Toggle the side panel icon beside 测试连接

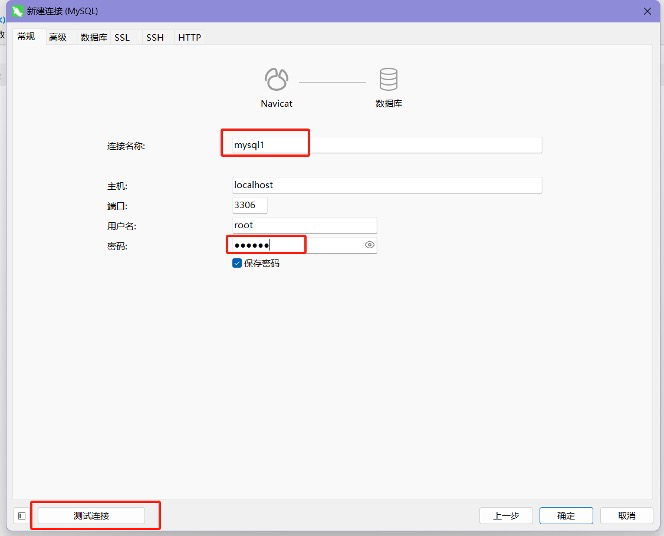pos(21,516)
